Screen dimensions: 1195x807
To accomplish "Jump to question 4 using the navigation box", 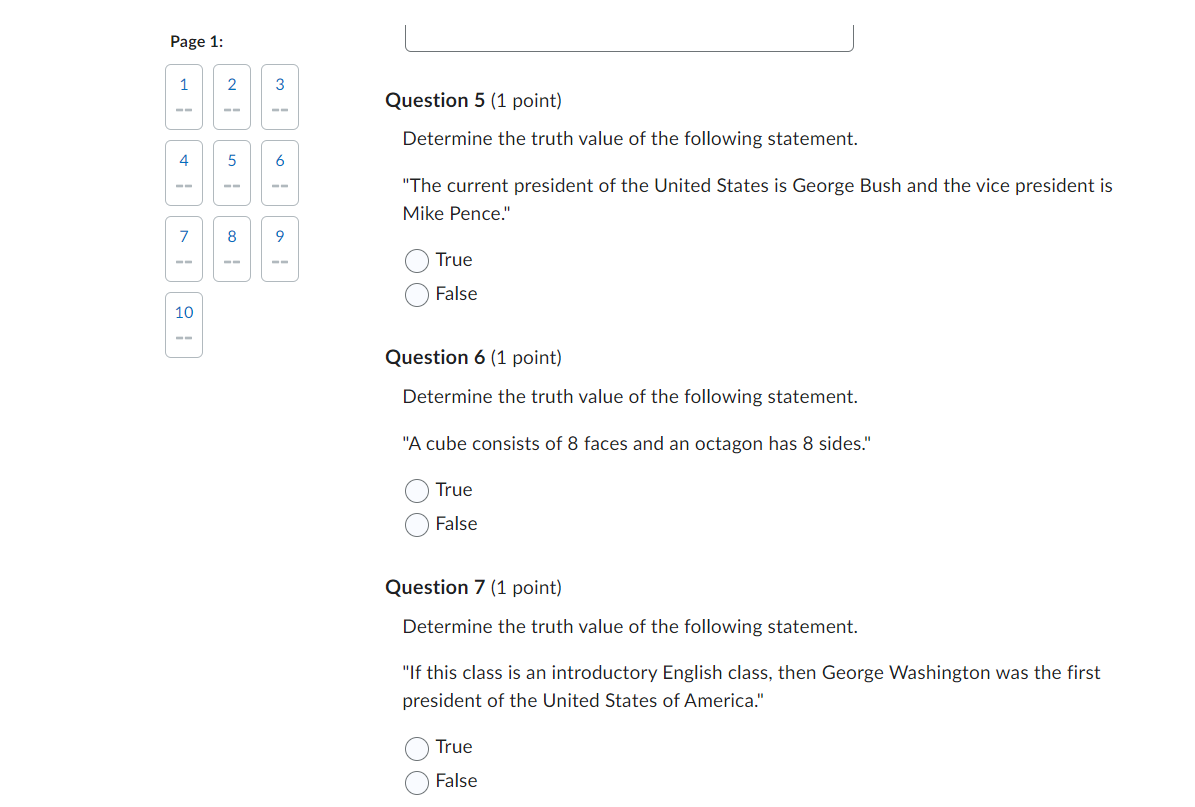I will pos(184,172).
